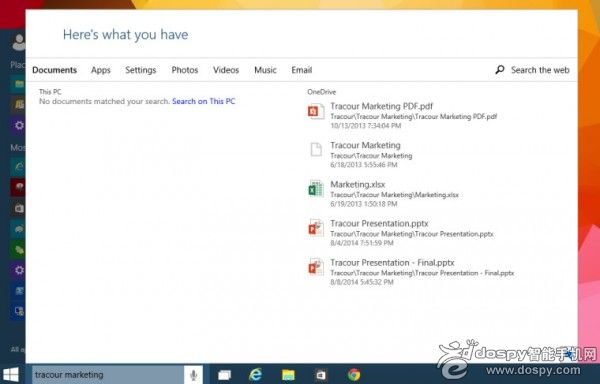Launch Internet Explorer from the taskbar

coord(256,375)
